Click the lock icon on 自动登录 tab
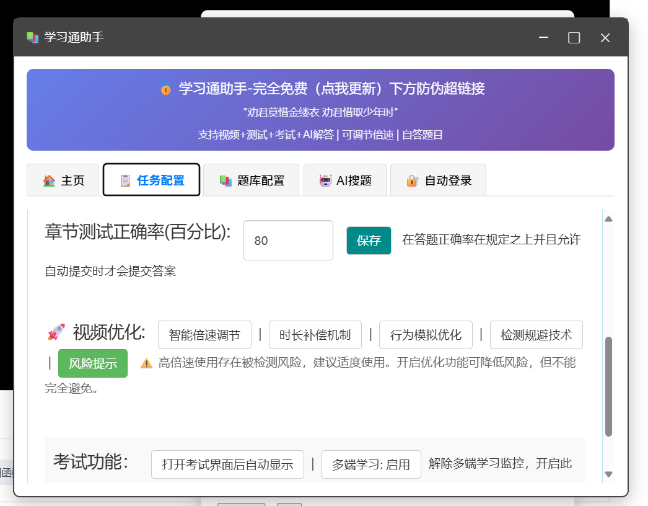The image size is (648, 506). (x=411, y=181)
